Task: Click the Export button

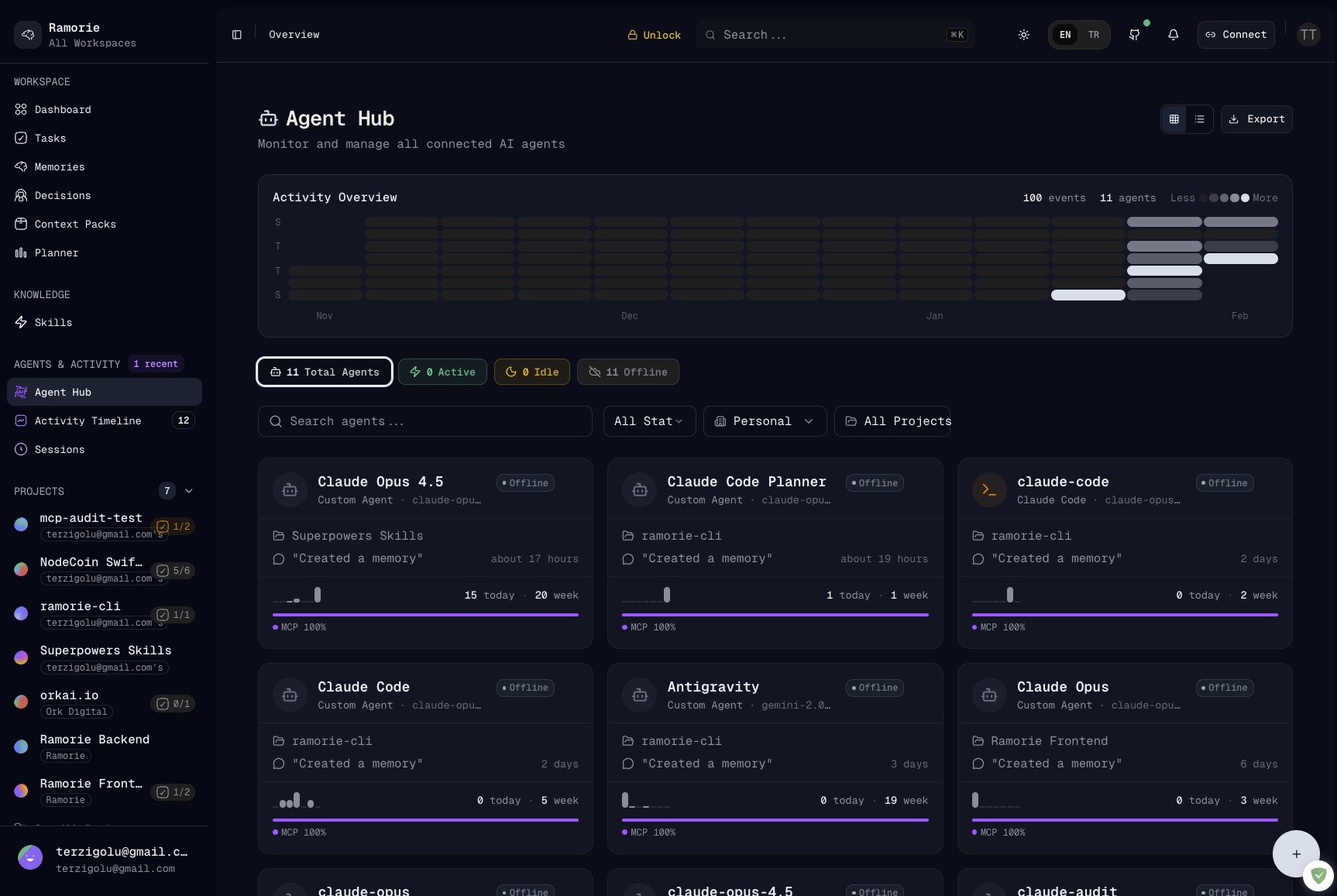Action: tap(1256, 119)
